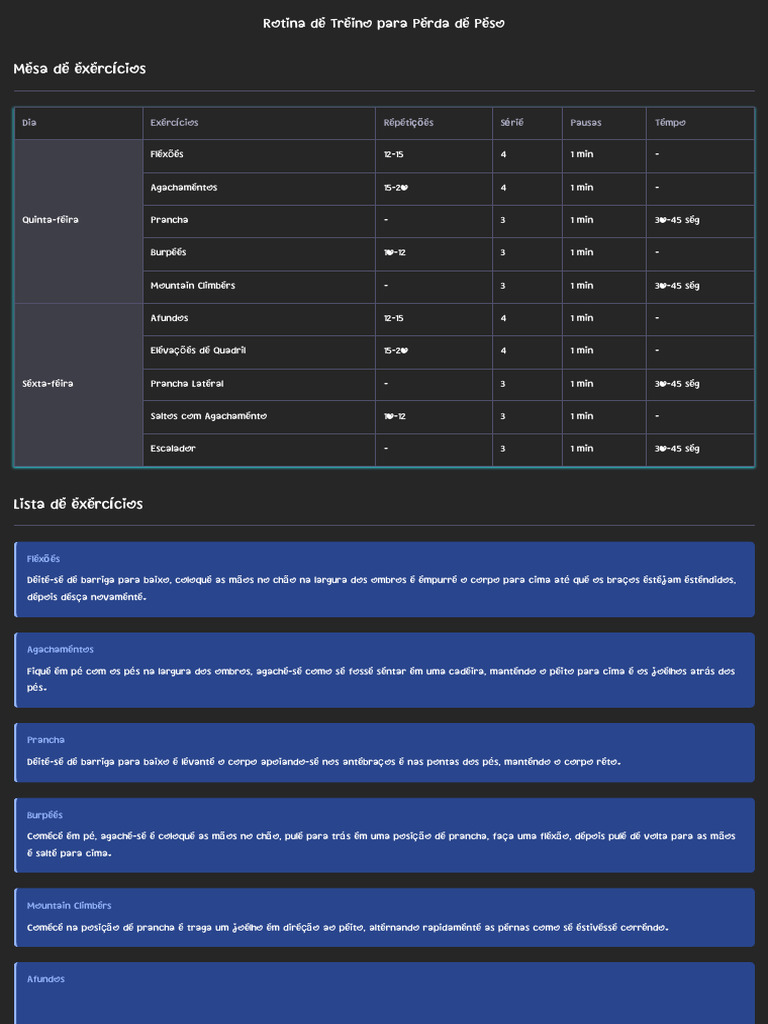Click the Agachamentos title in the exercise list card
Viewport: 768px width, 1024px height.
[60, 650]
